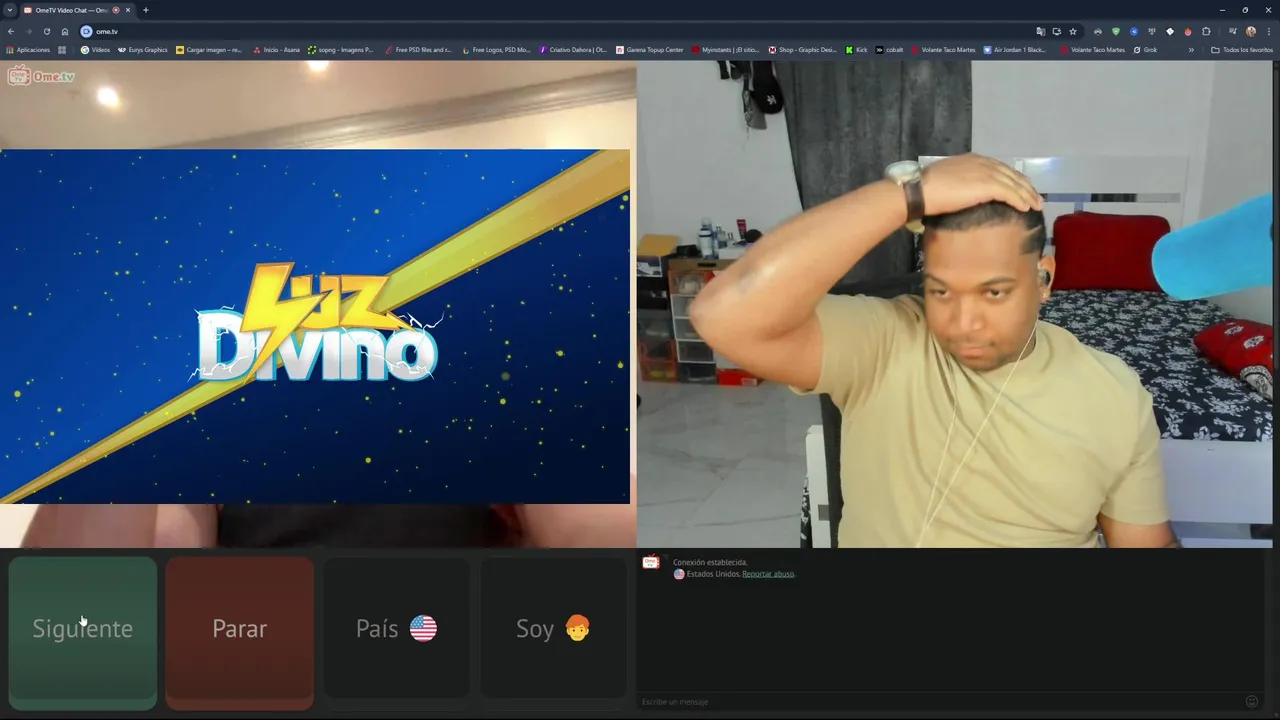Click the Ome.tv logo on video

[41, 76]
